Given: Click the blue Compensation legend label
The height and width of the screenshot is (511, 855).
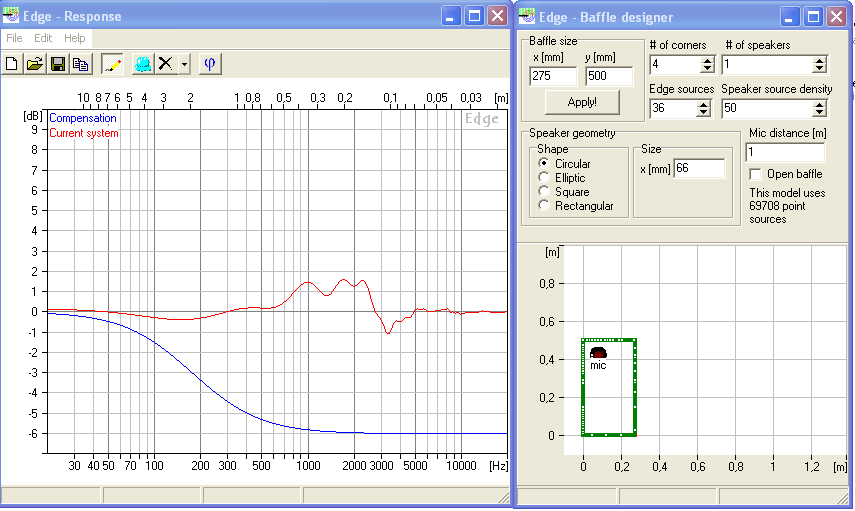Looking at the screenshot, I should pos(83,118).
